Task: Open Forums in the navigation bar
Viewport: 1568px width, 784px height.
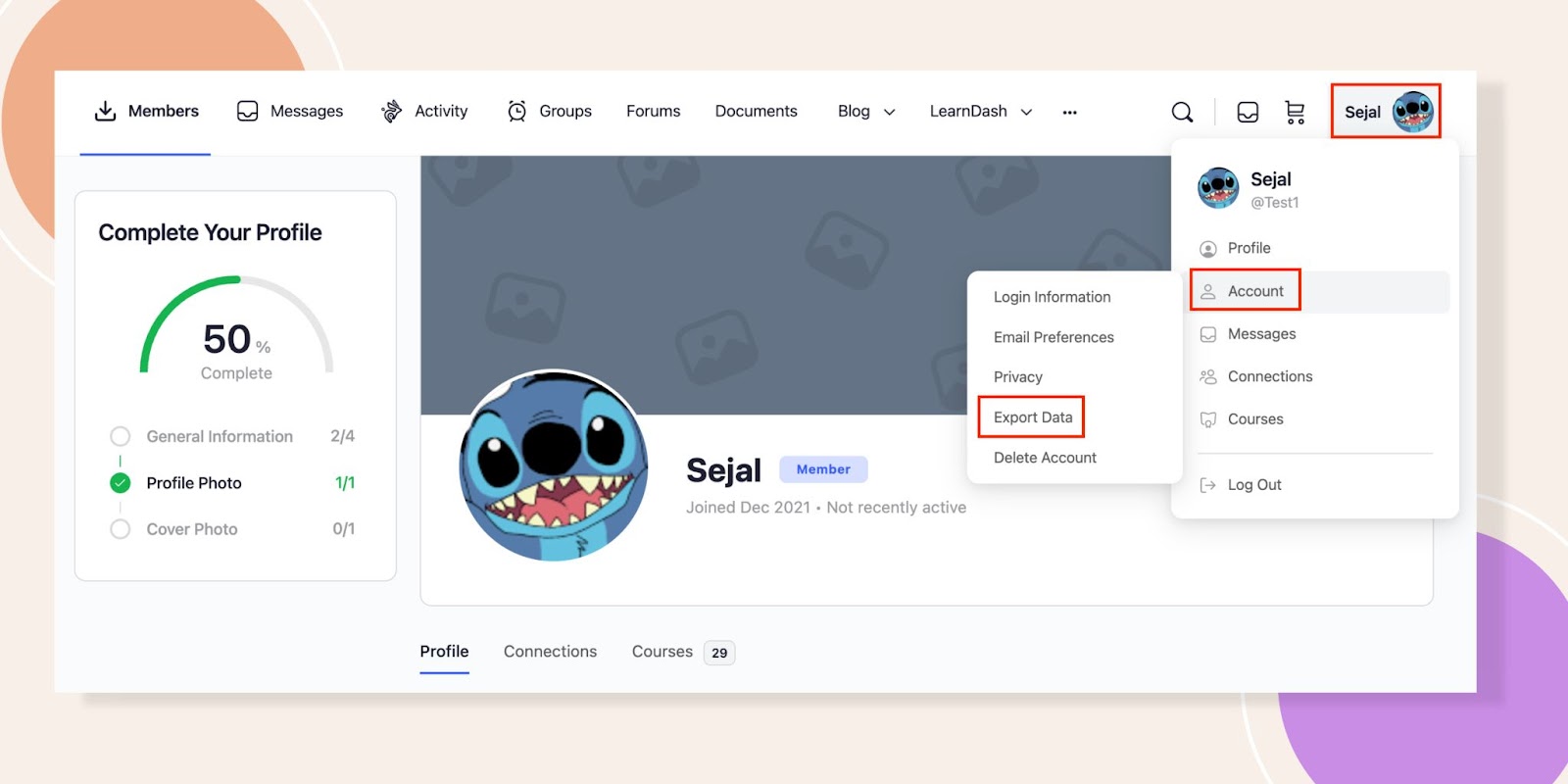Action: 654,111
